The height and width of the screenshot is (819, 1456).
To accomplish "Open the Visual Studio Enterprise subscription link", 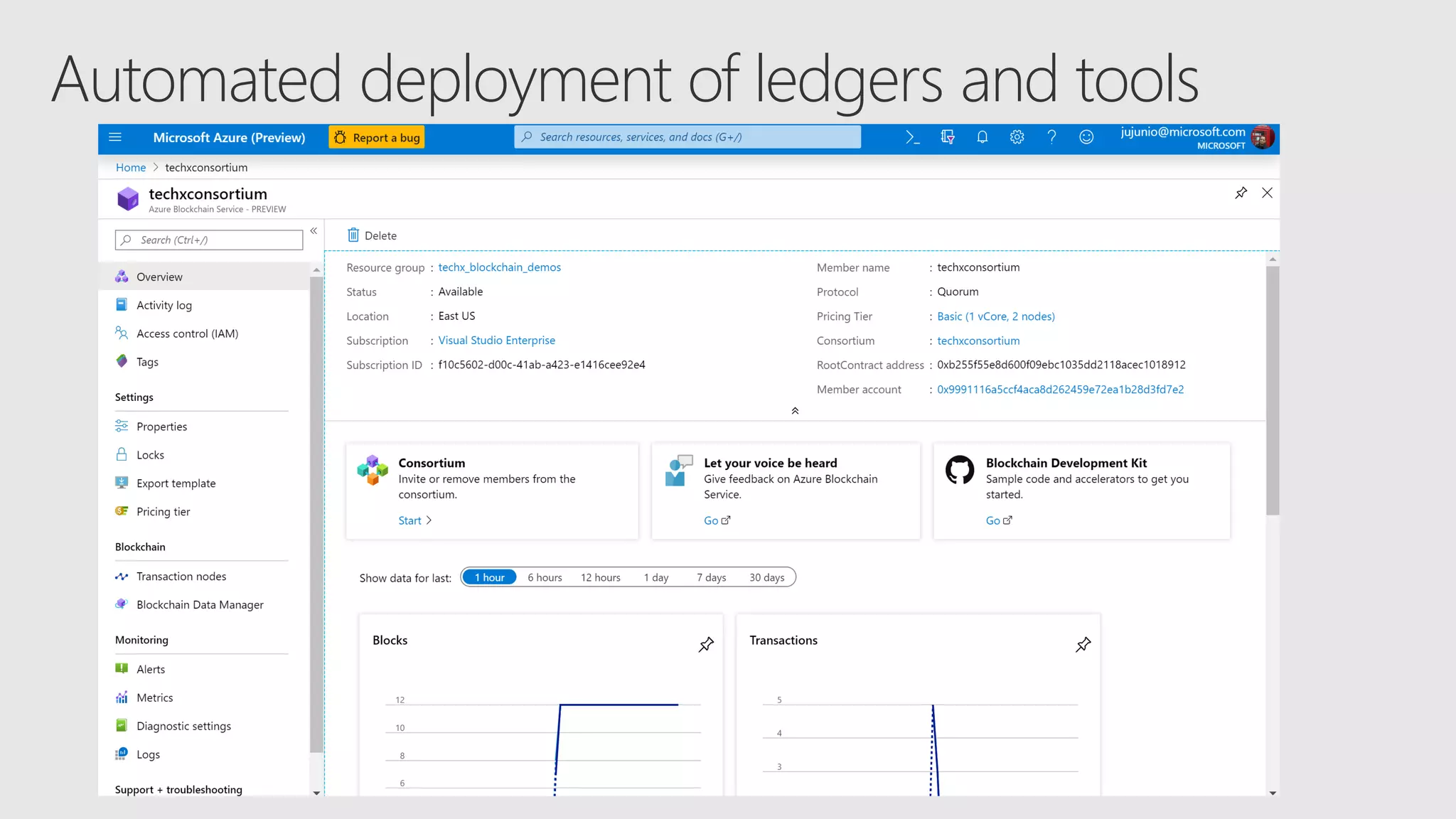I will click(x=496, y=341).
